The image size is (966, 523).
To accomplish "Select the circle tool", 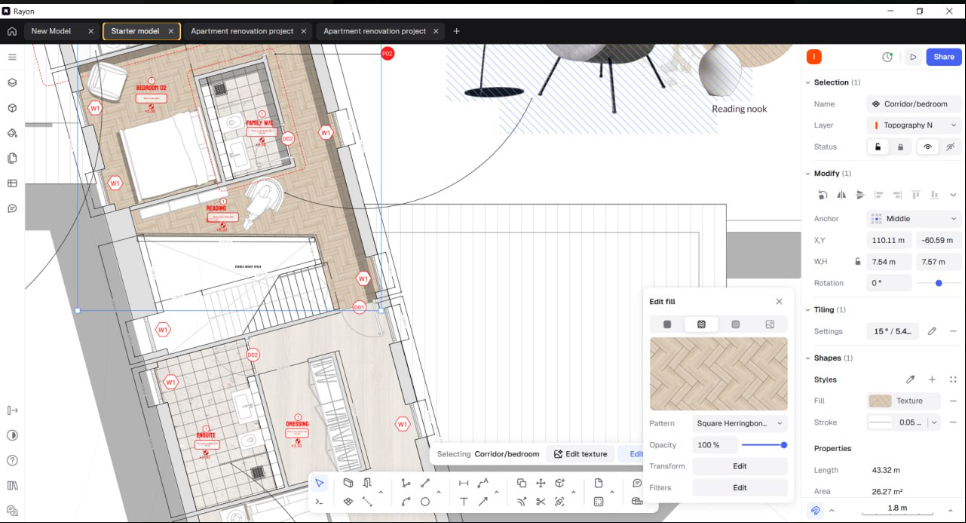I will [x=425, y=502].
